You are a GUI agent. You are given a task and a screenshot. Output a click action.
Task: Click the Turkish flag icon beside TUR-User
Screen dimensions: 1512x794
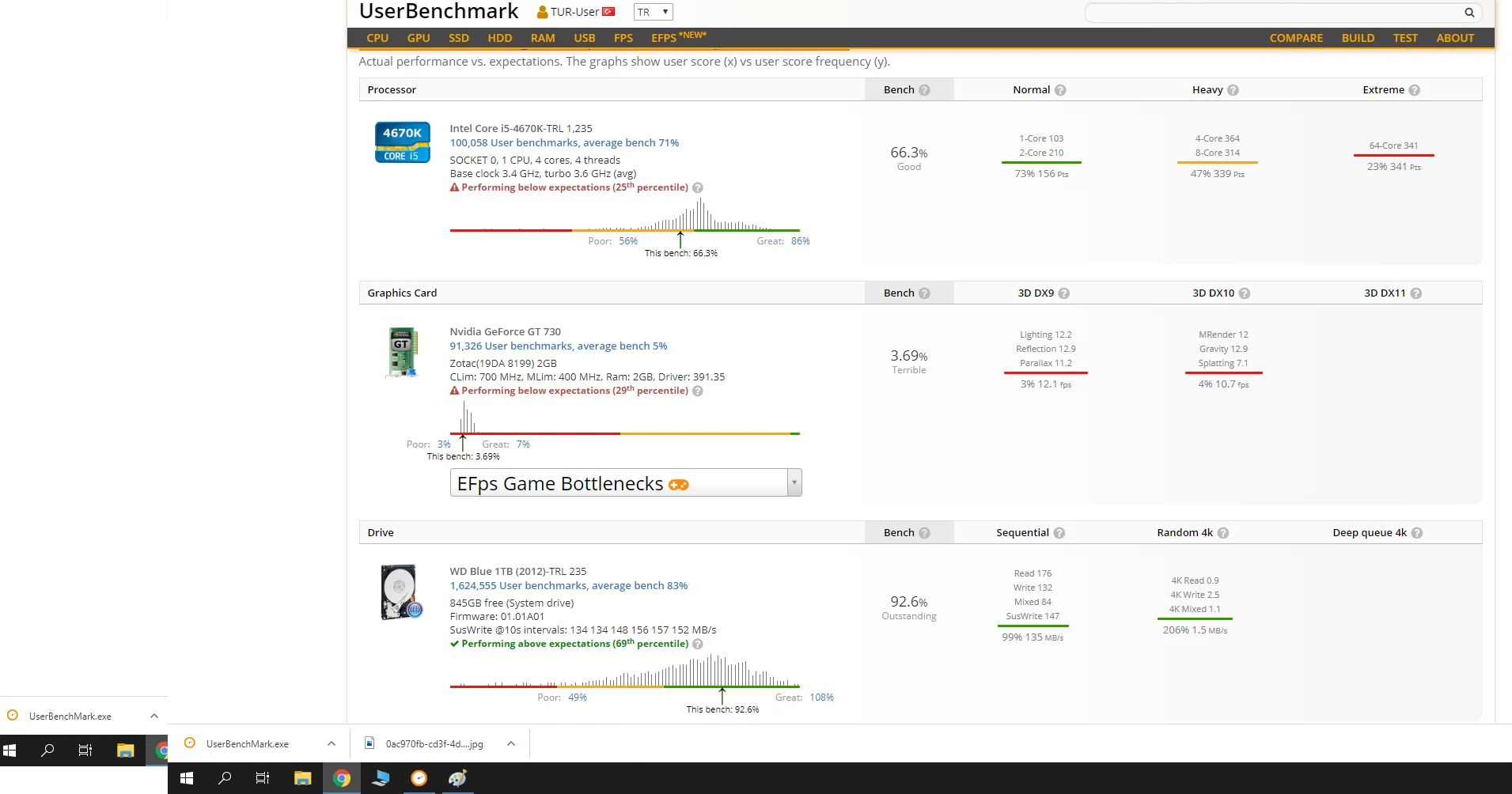click(608, 12)
